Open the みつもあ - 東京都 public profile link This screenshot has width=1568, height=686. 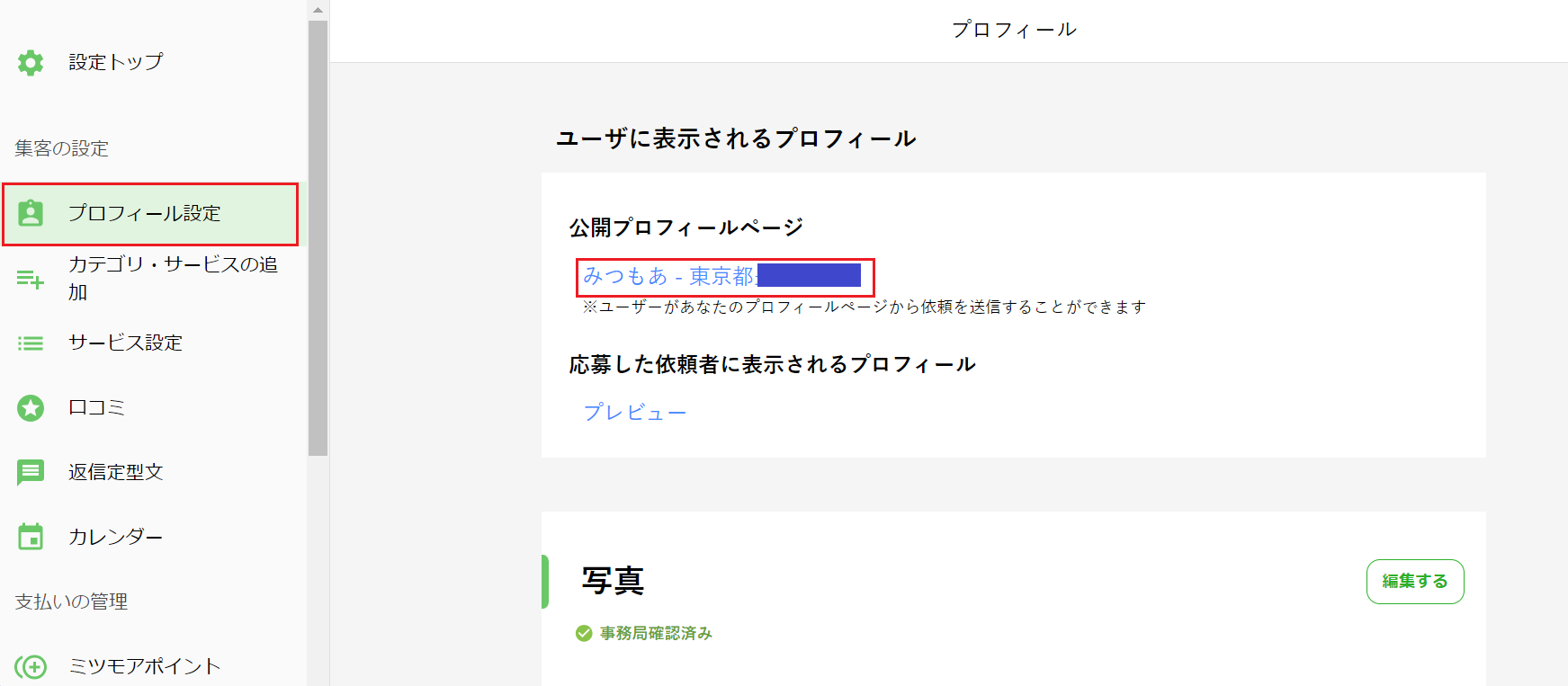[669, 276]
